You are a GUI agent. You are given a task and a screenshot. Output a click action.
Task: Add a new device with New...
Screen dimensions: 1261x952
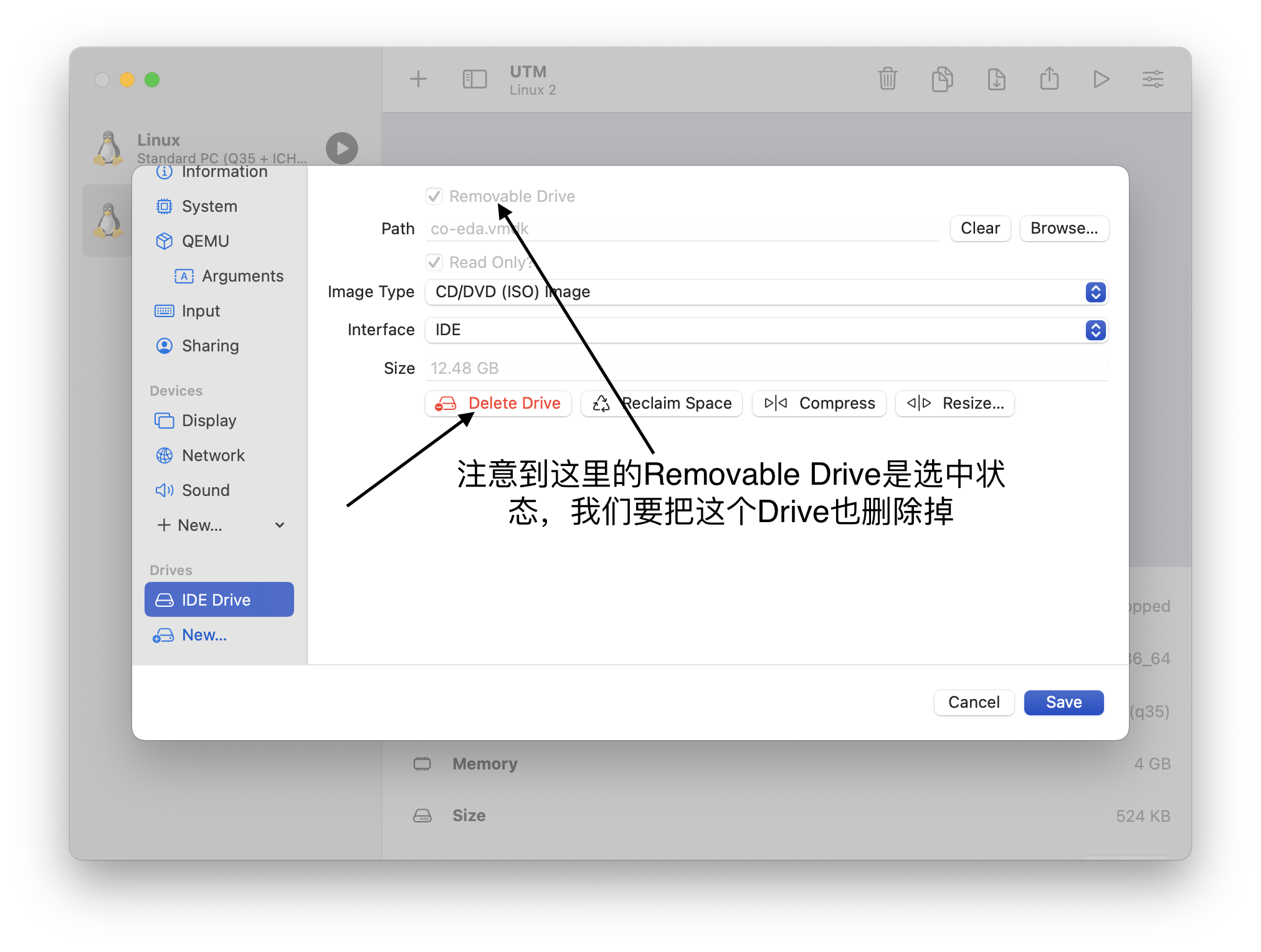coord(190,525)
